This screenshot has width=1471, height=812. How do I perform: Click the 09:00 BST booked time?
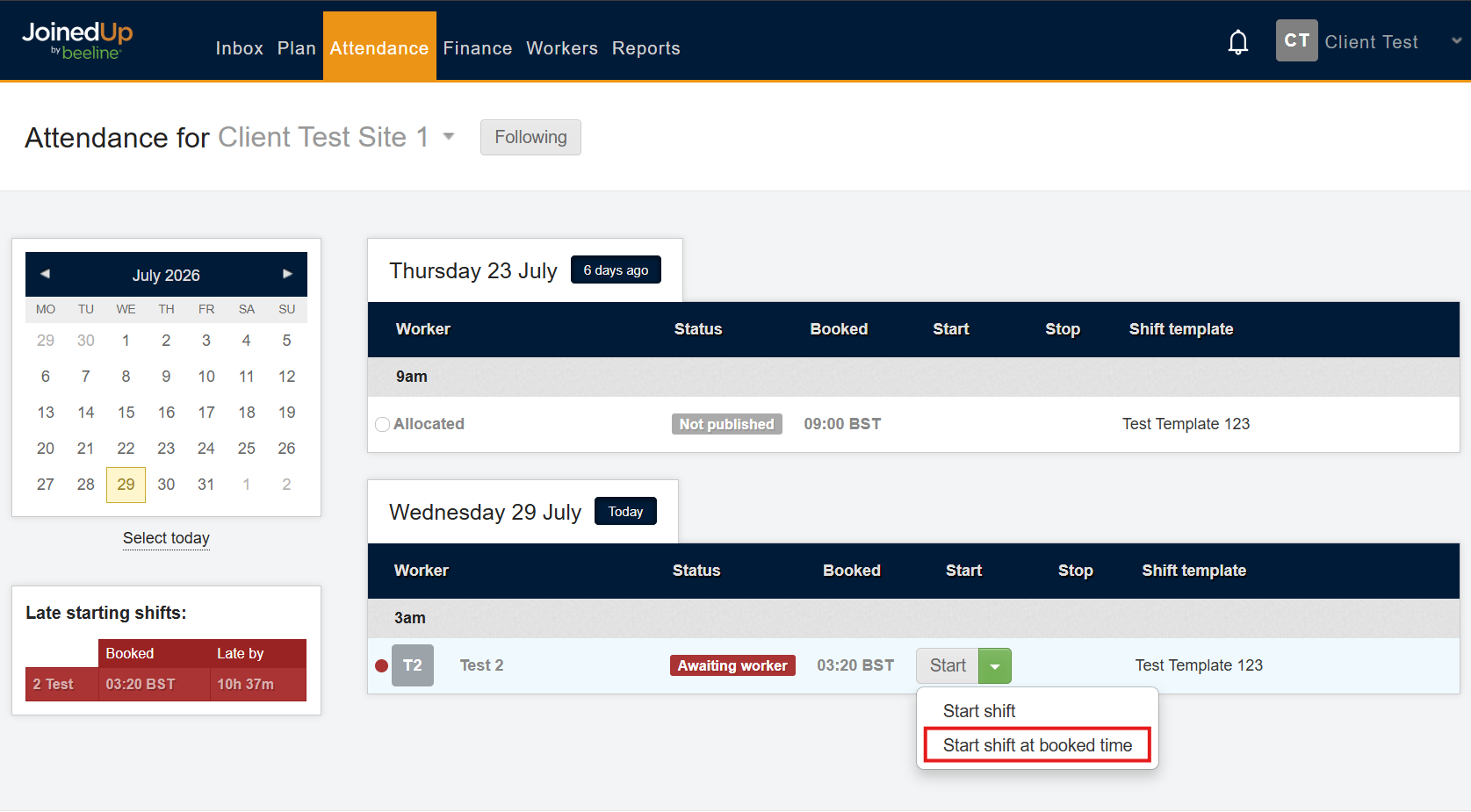tap(842, 424)
